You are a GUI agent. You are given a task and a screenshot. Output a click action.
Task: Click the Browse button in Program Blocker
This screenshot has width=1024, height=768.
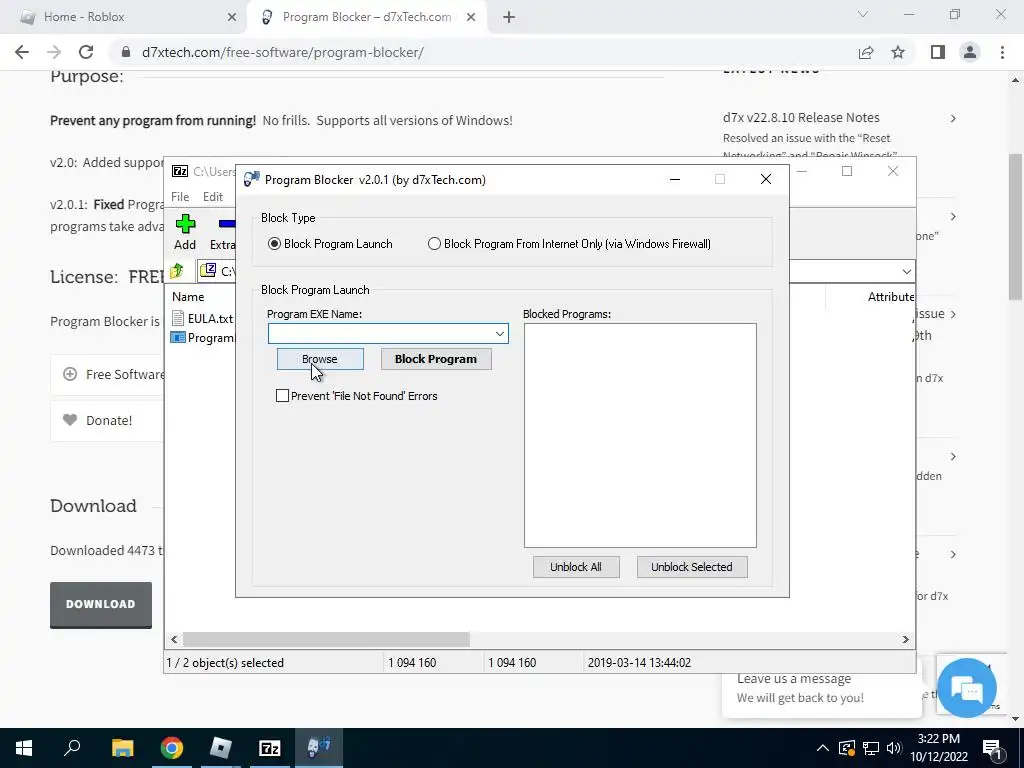320,359
